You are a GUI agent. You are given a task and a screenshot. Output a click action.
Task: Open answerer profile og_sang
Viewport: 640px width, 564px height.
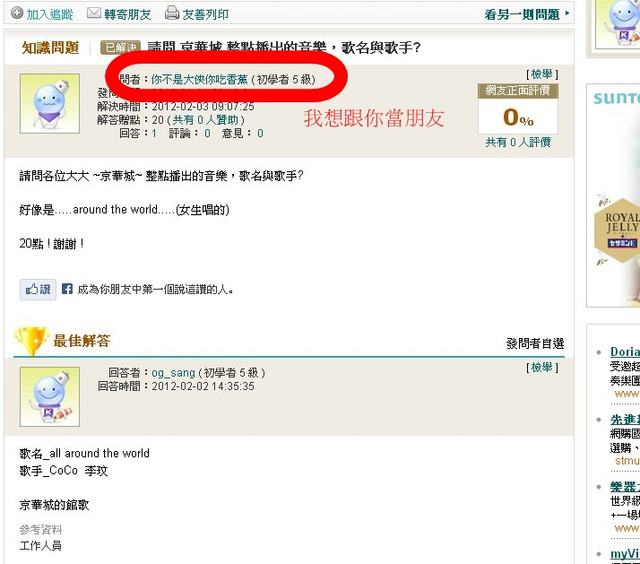coord(173,373)
